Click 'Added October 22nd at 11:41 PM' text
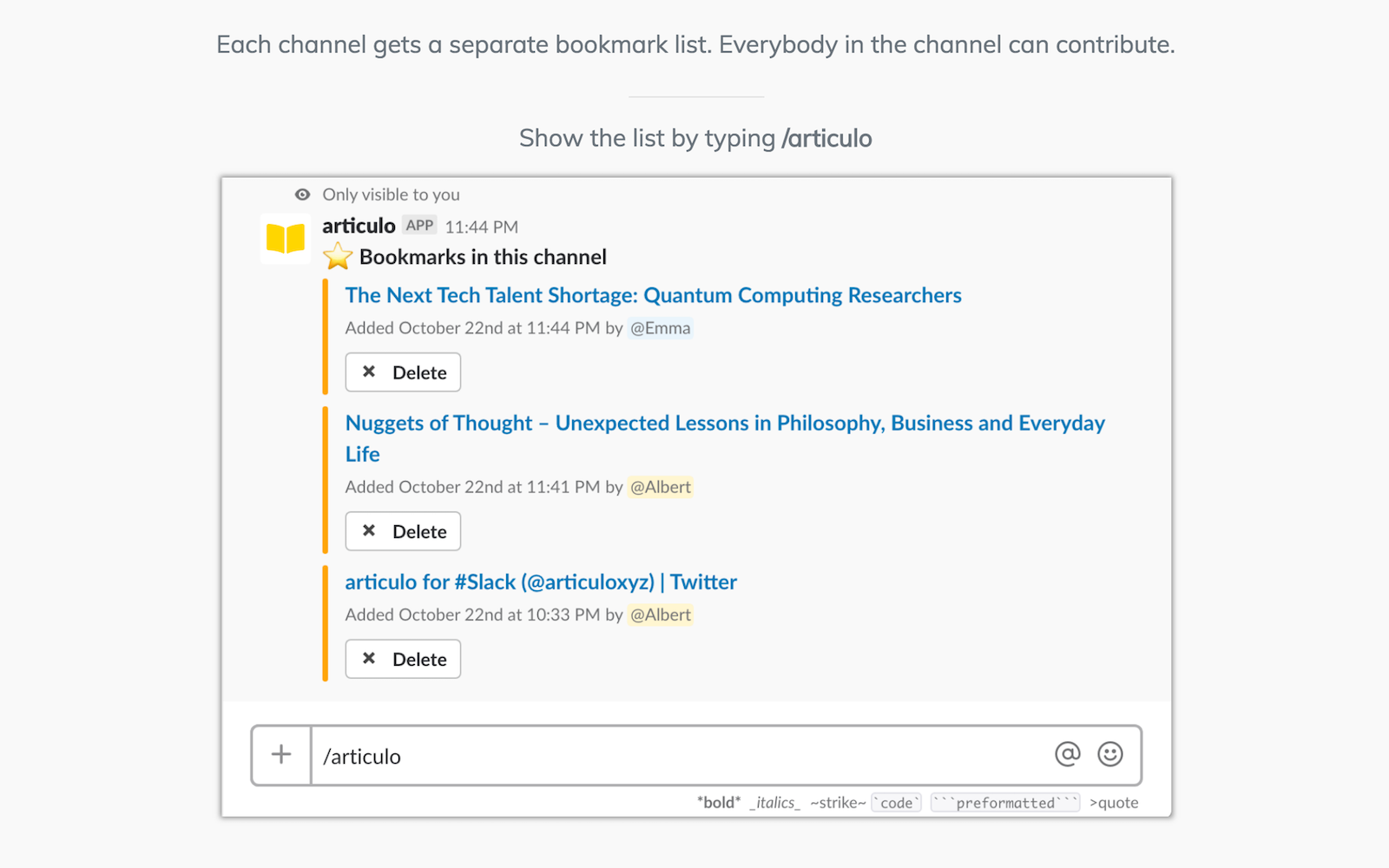The height and width of the screenshot is (868, 1389). click(x=472, y=487)
